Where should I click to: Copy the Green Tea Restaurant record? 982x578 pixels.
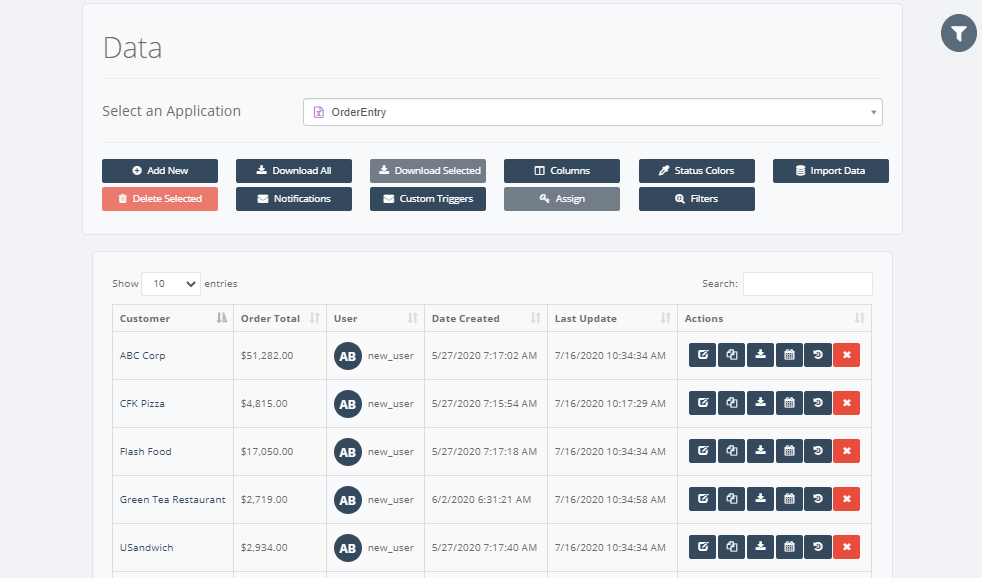pyautogui.click(x=731, y=499)
